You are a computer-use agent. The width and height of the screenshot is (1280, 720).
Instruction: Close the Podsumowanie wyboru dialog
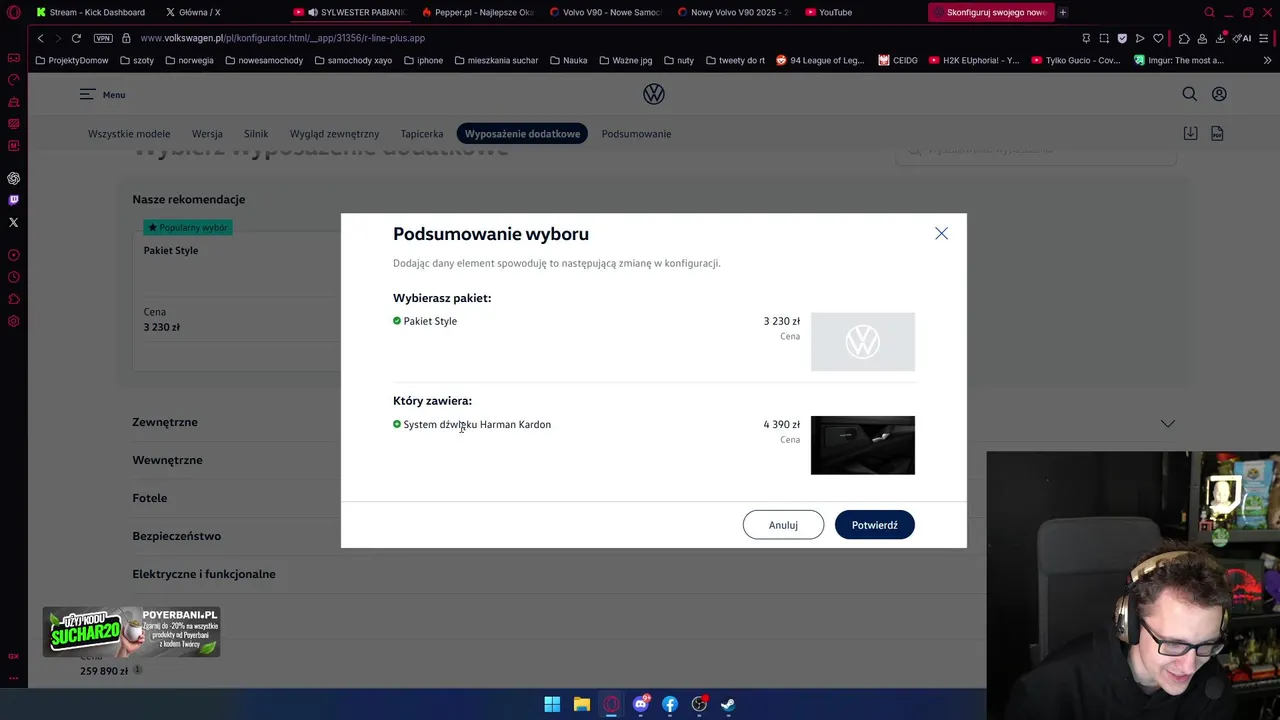coord(941,233)
